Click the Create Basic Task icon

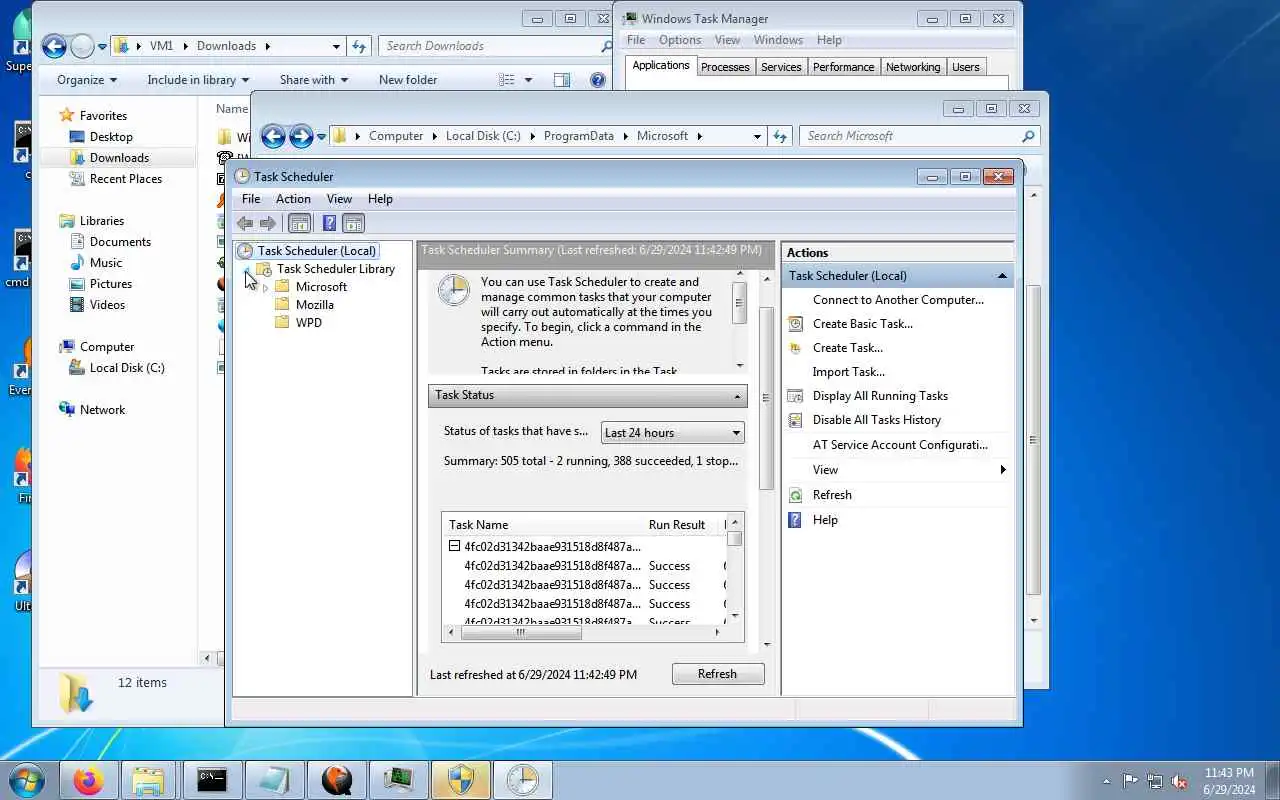796,324
